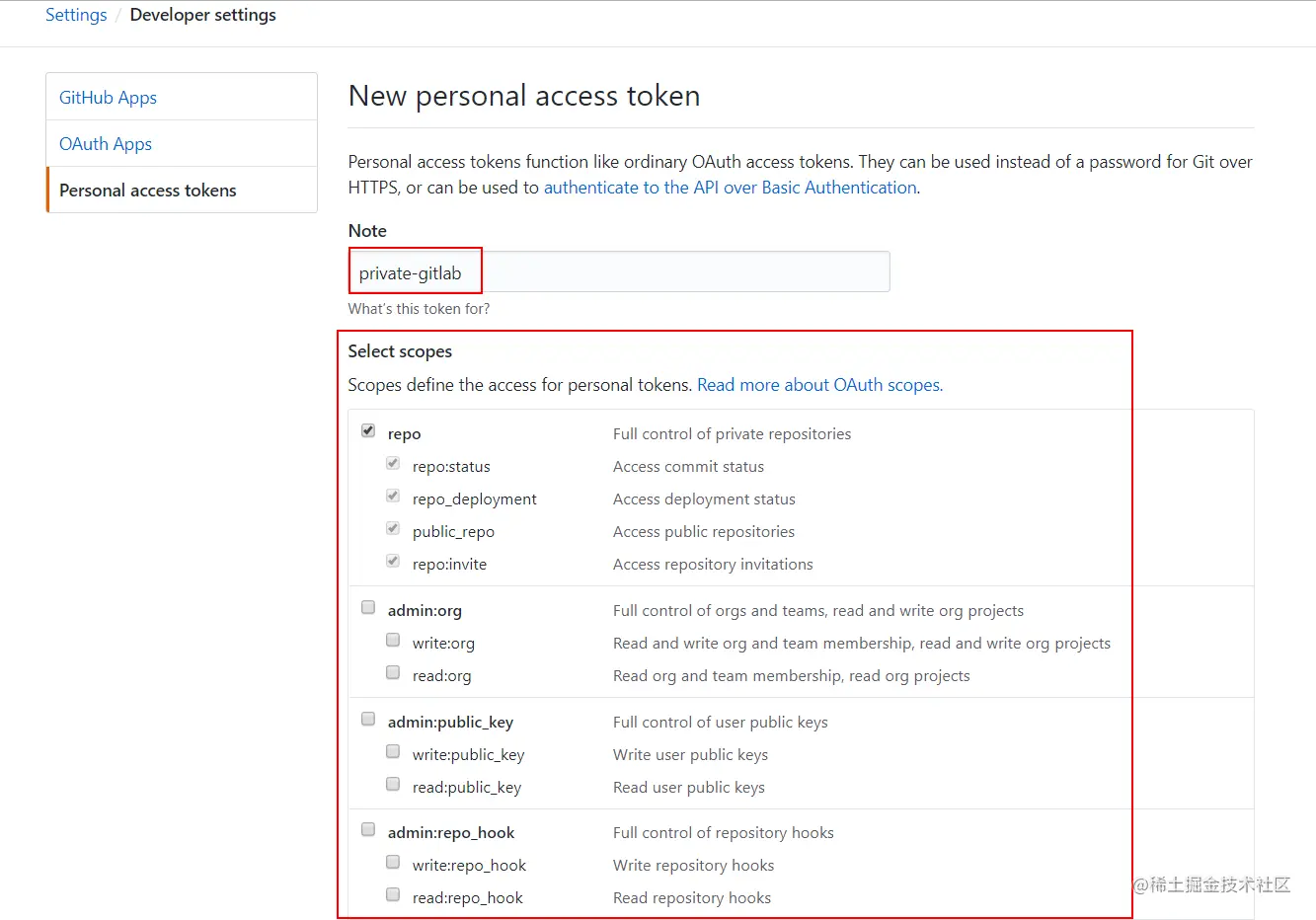Image resolution: width=1316 pixels, height=920 pixels.
Task: Uncheck the repo scope checkbox
Action: [368, 430]
